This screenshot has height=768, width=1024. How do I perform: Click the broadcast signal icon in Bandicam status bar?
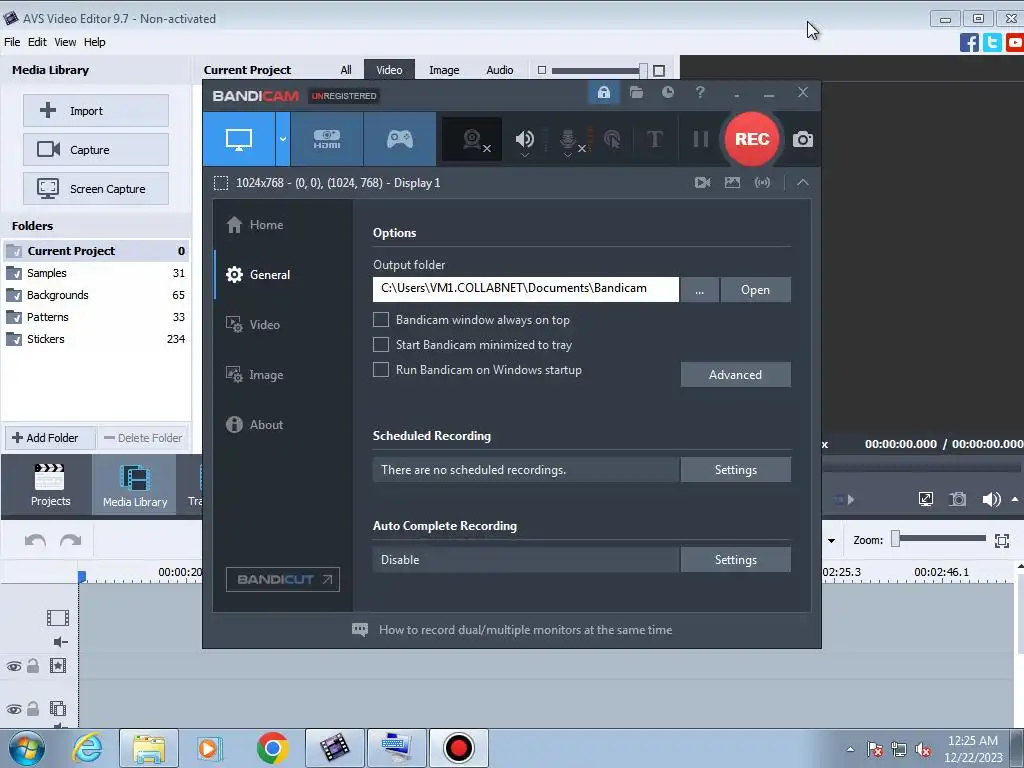point(762,183)
